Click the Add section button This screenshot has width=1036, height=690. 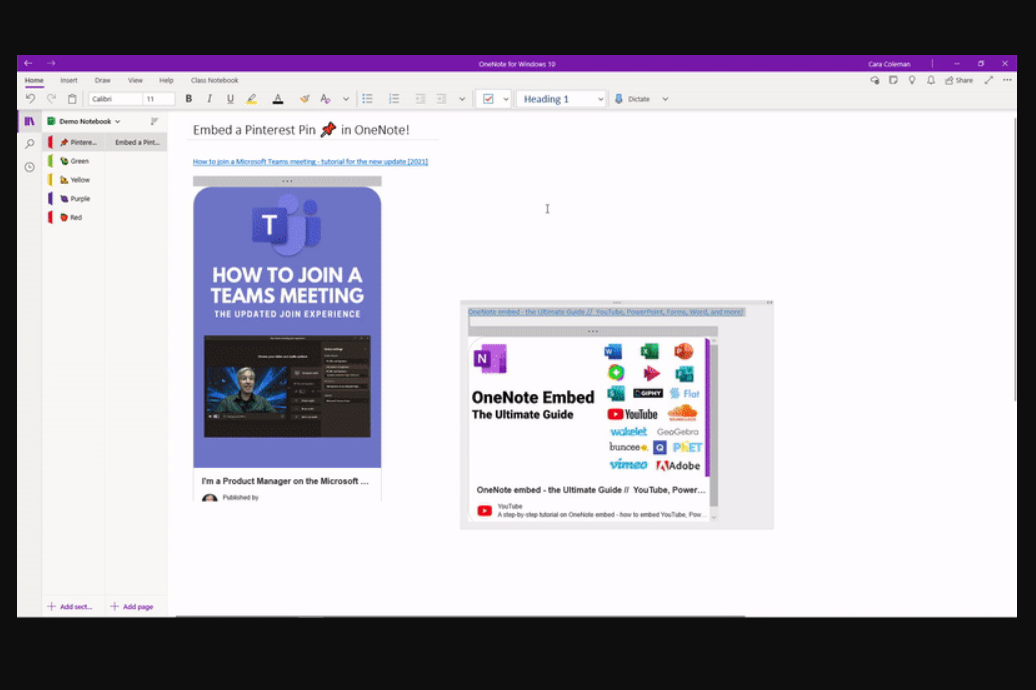70,607
